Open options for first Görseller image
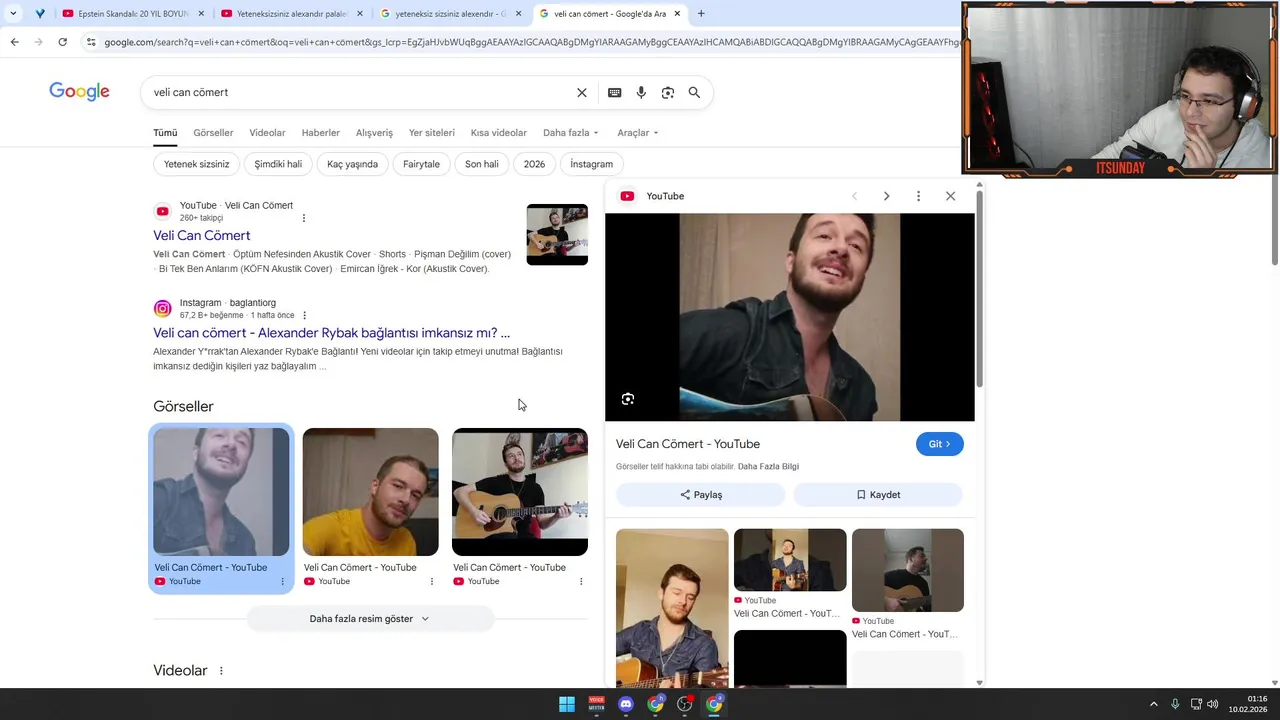 coord(282,581)
